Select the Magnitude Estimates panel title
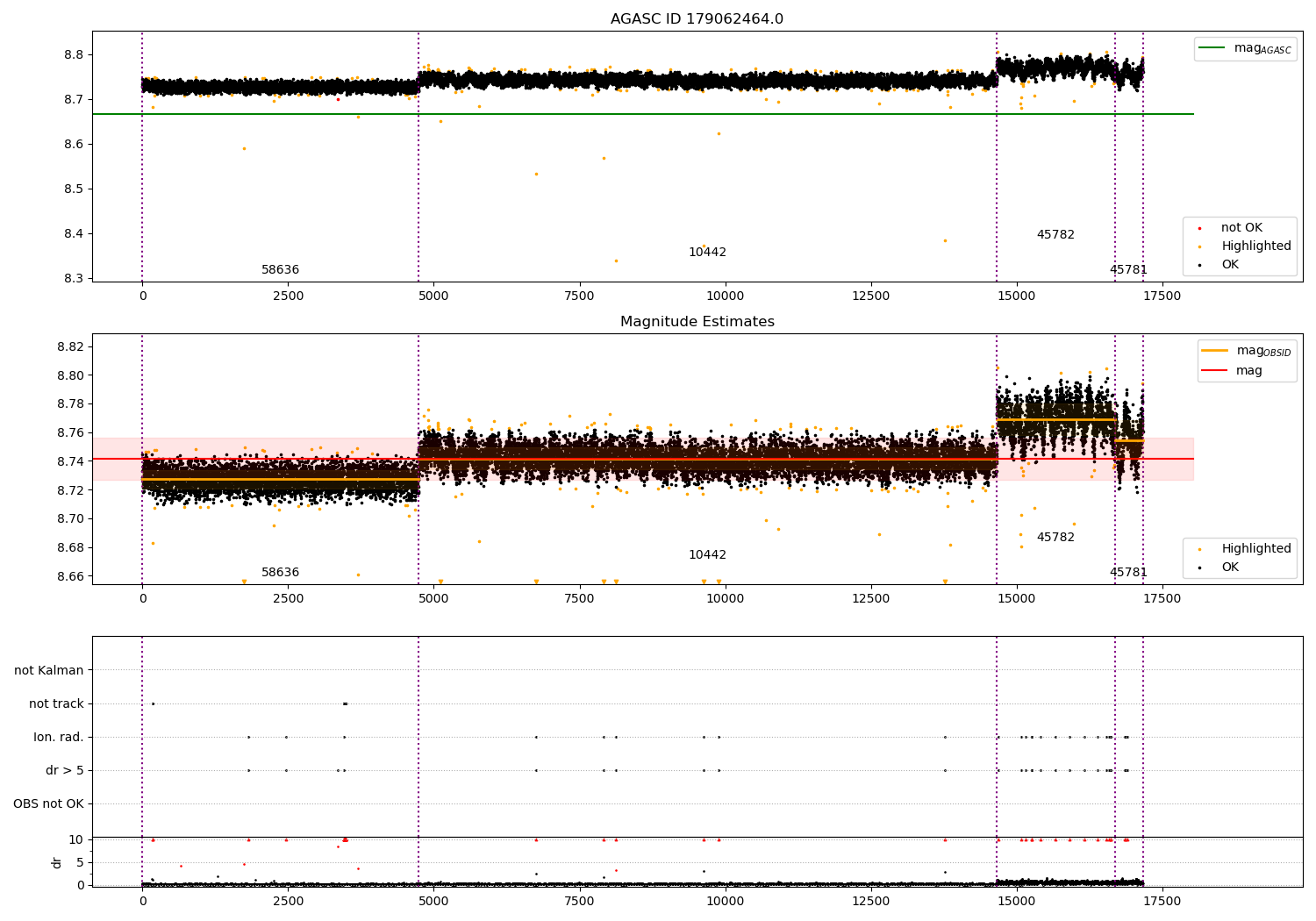Viewport: 1316px width, 921px height. pyautogui.click(x=697, y=322)
